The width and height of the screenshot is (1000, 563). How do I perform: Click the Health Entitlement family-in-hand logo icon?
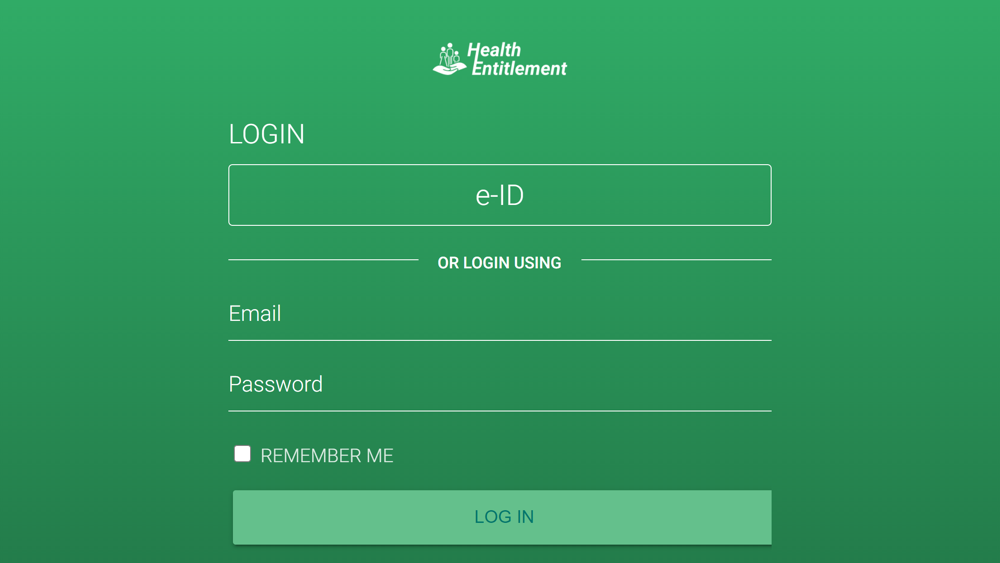(x=450, y=59)
